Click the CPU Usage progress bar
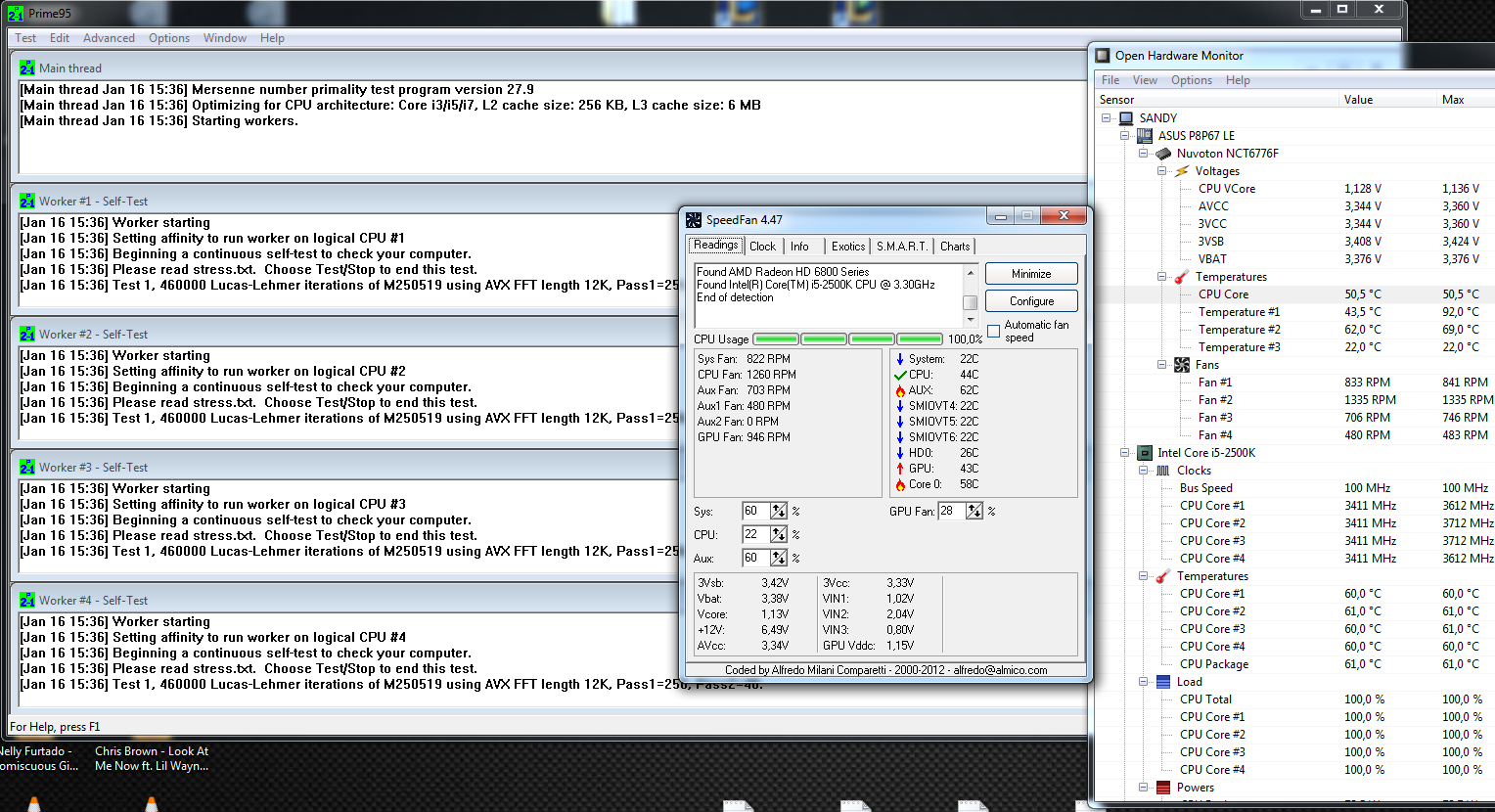Viewport: 1495px width, 812px height. click(847, 338)
